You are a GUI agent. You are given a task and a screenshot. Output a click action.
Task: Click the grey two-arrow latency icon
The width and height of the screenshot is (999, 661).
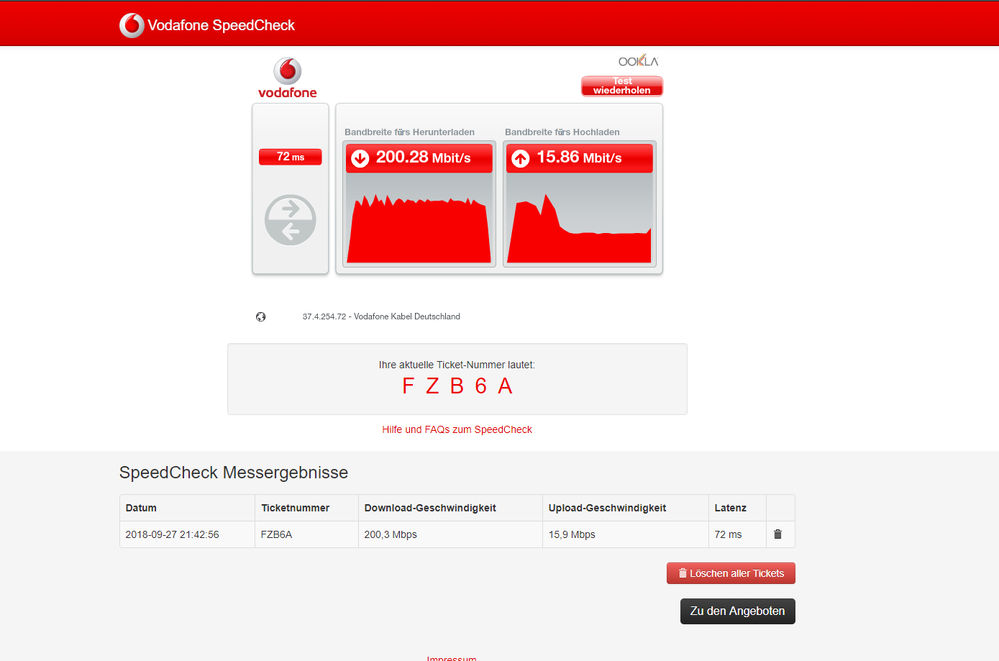290,220
